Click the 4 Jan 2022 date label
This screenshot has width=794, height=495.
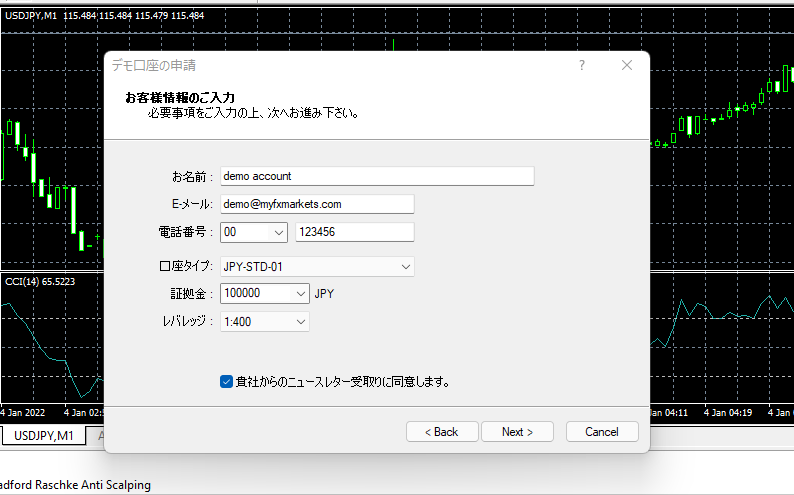(23, 412)
